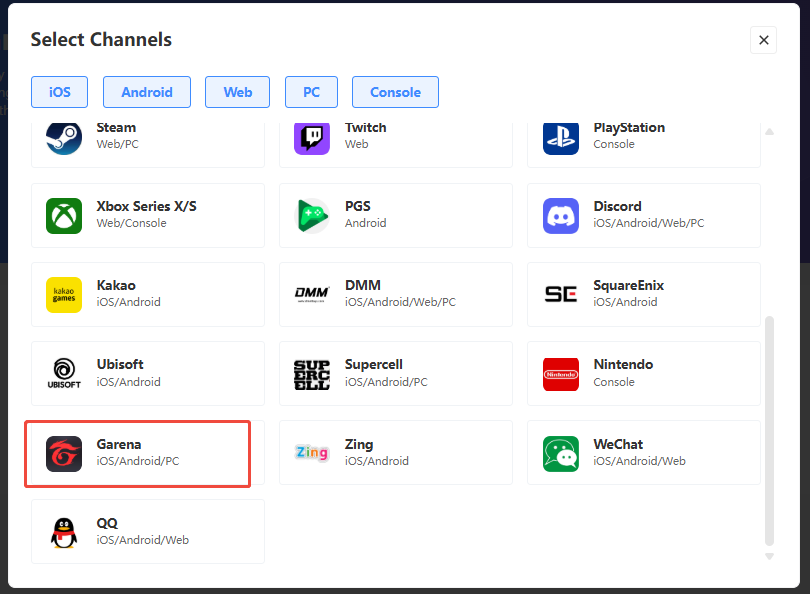810x594 pixels.
Task: Click iOS/Android/PC text under Supercell
Action: pos(386,382)
